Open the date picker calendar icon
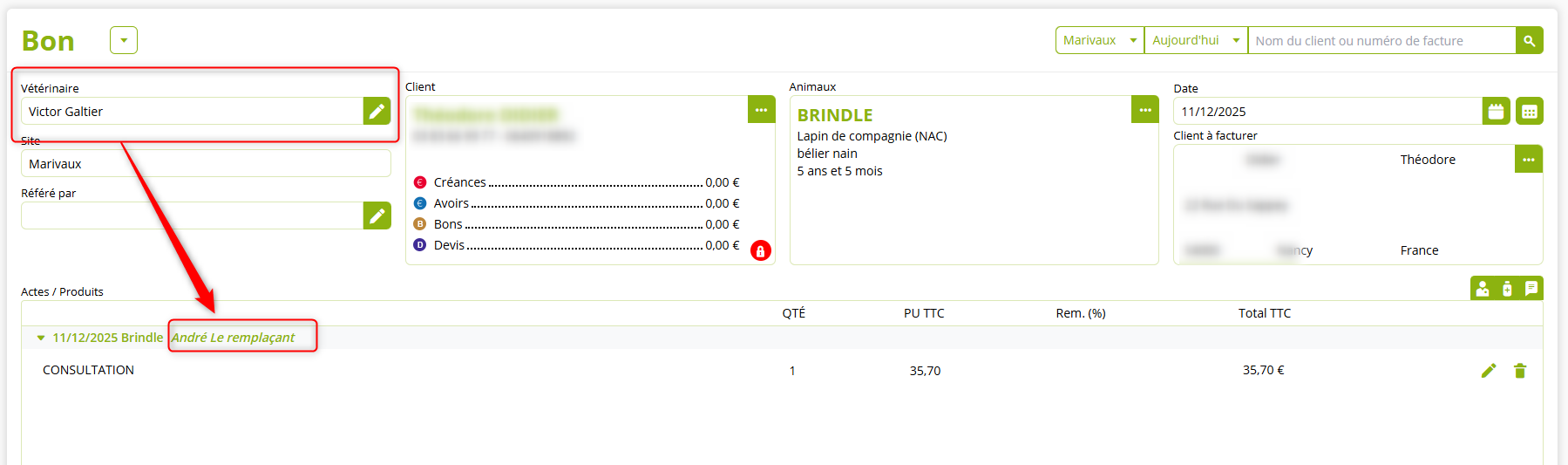The image size is (1568, 465). 1496,112
